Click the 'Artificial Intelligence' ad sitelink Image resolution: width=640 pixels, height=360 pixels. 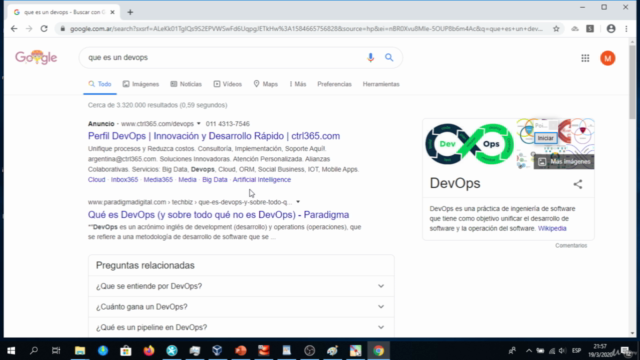click(262, 180)
